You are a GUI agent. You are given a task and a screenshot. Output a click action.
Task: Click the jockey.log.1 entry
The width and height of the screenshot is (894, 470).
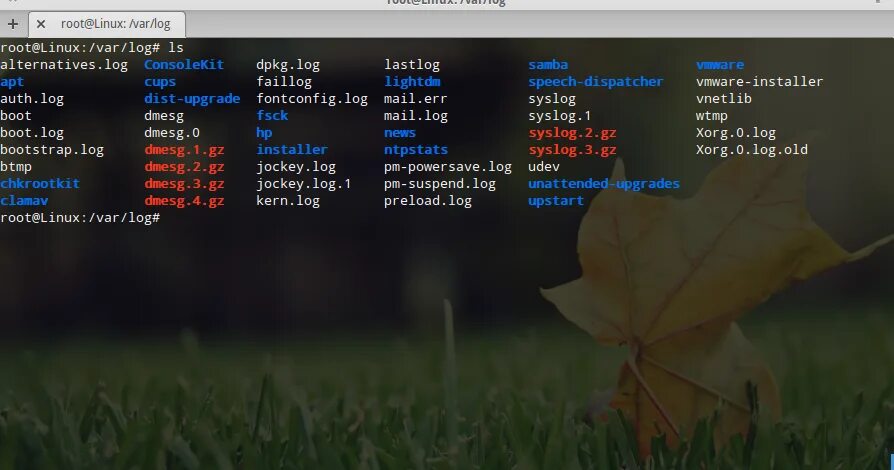tap(304, 184)
